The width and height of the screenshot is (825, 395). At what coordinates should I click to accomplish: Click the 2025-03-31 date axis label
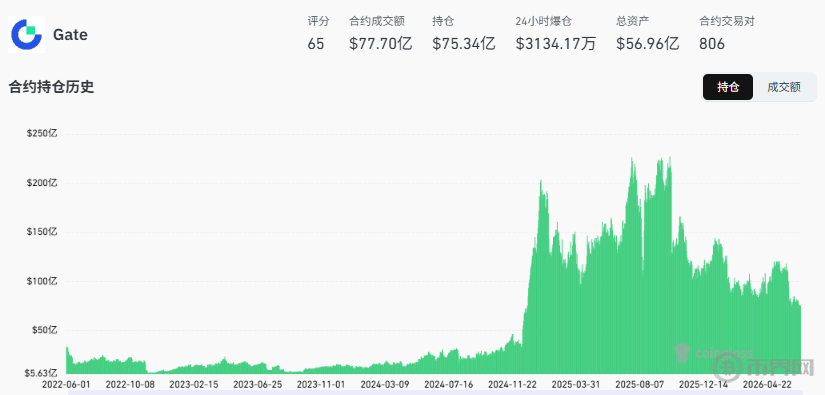tap(576, 384)
